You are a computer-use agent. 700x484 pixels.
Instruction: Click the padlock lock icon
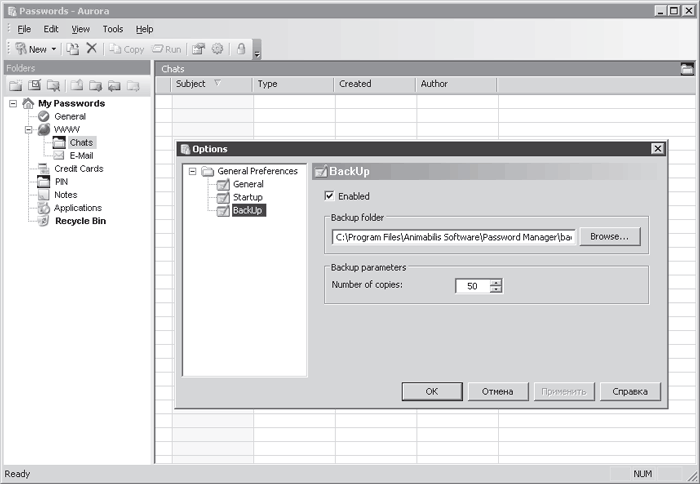[x=241, y=49]
